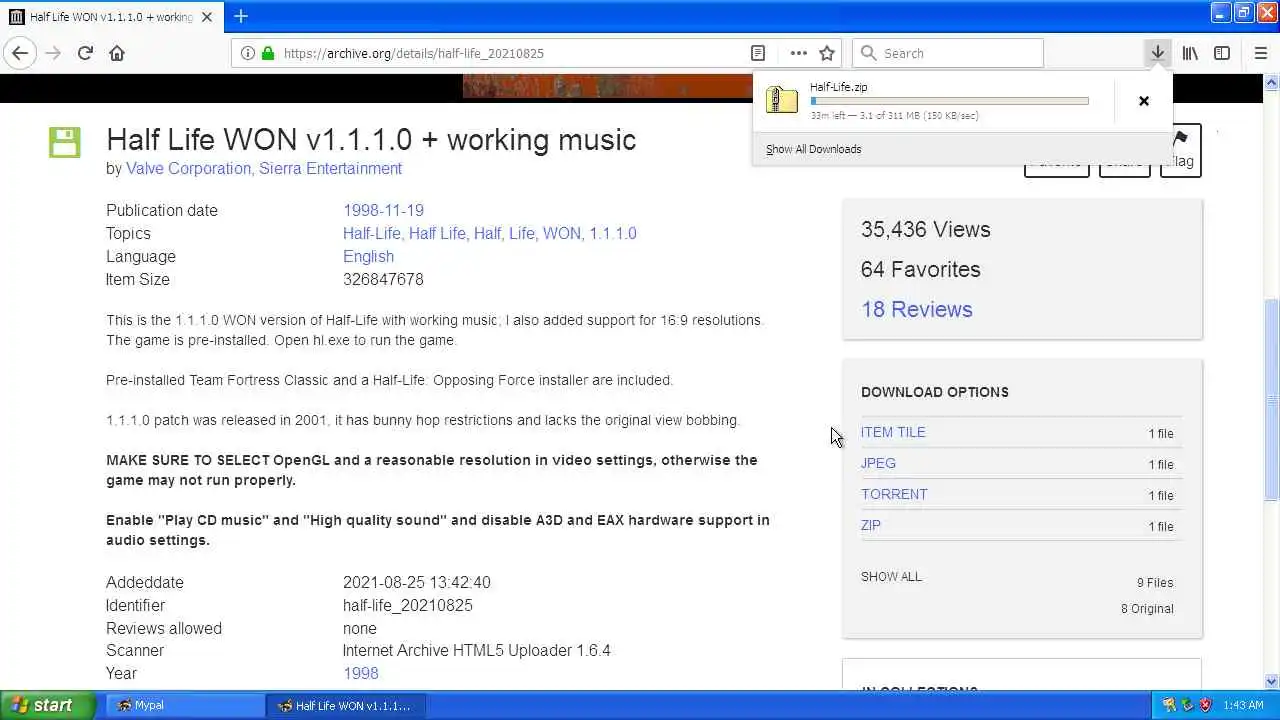Click identifier half-life_20210825 value
This screenshot has width=1280, height=720.
(x=408, y=605)
